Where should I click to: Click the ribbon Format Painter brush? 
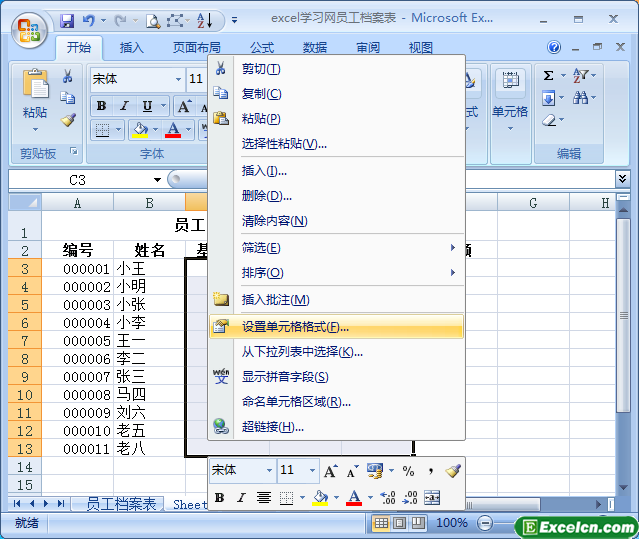click(x=68, y=119)
